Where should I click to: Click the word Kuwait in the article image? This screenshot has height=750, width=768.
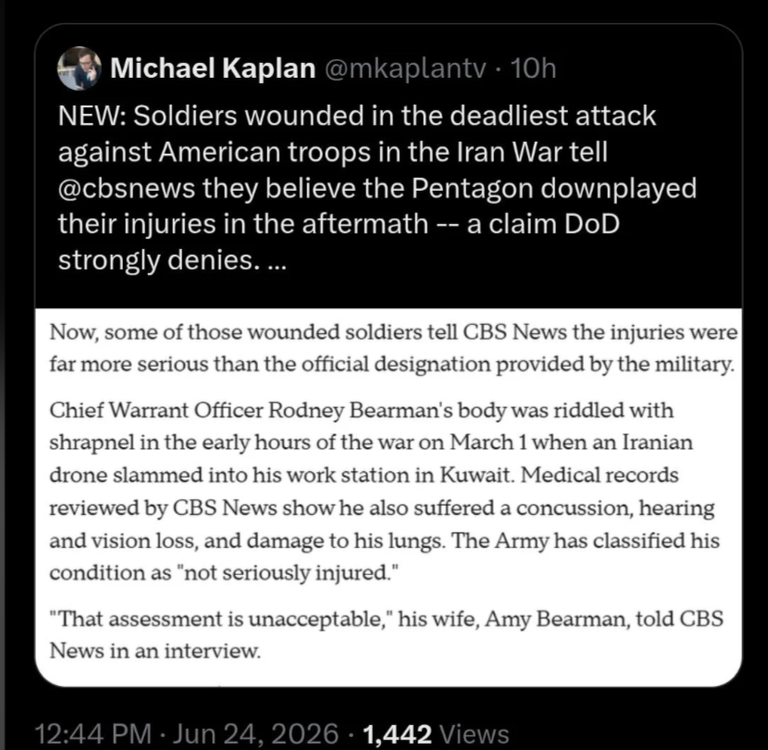(477, 475)
